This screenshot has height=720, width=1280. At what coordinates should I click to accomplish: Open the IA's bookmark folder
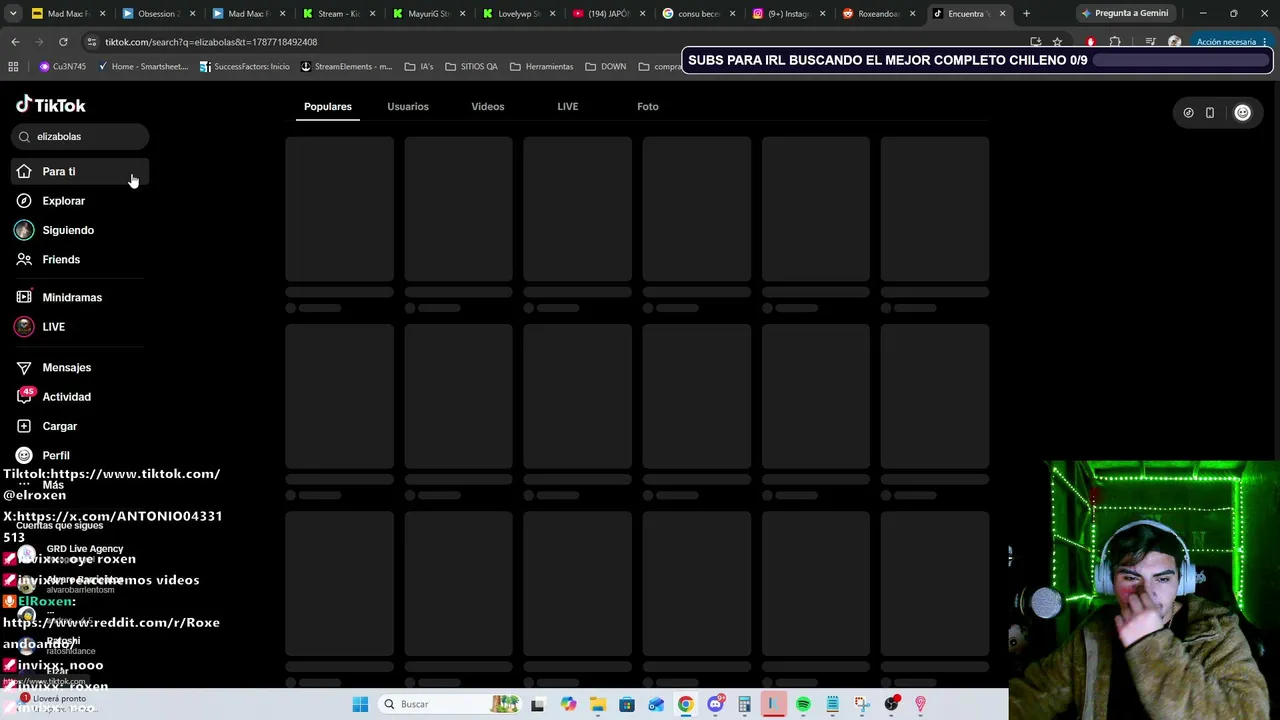coord(419,67)
